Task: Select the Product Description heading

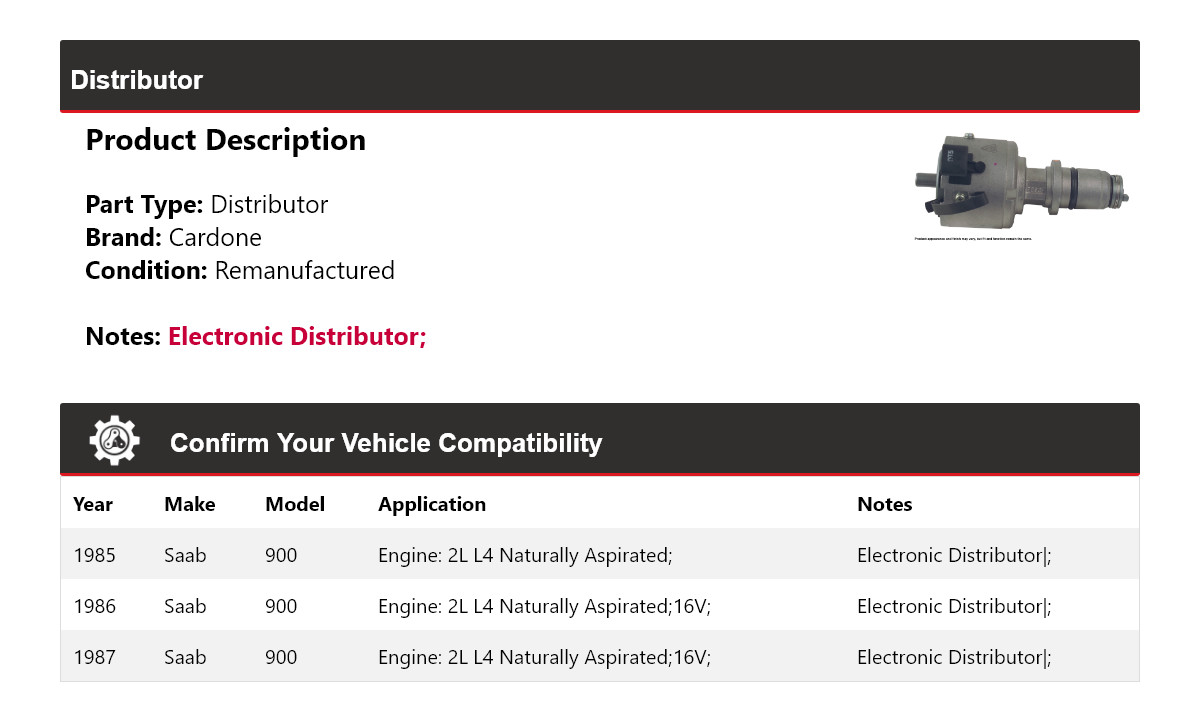Action: pyautogui.click(x=226, y=140)
